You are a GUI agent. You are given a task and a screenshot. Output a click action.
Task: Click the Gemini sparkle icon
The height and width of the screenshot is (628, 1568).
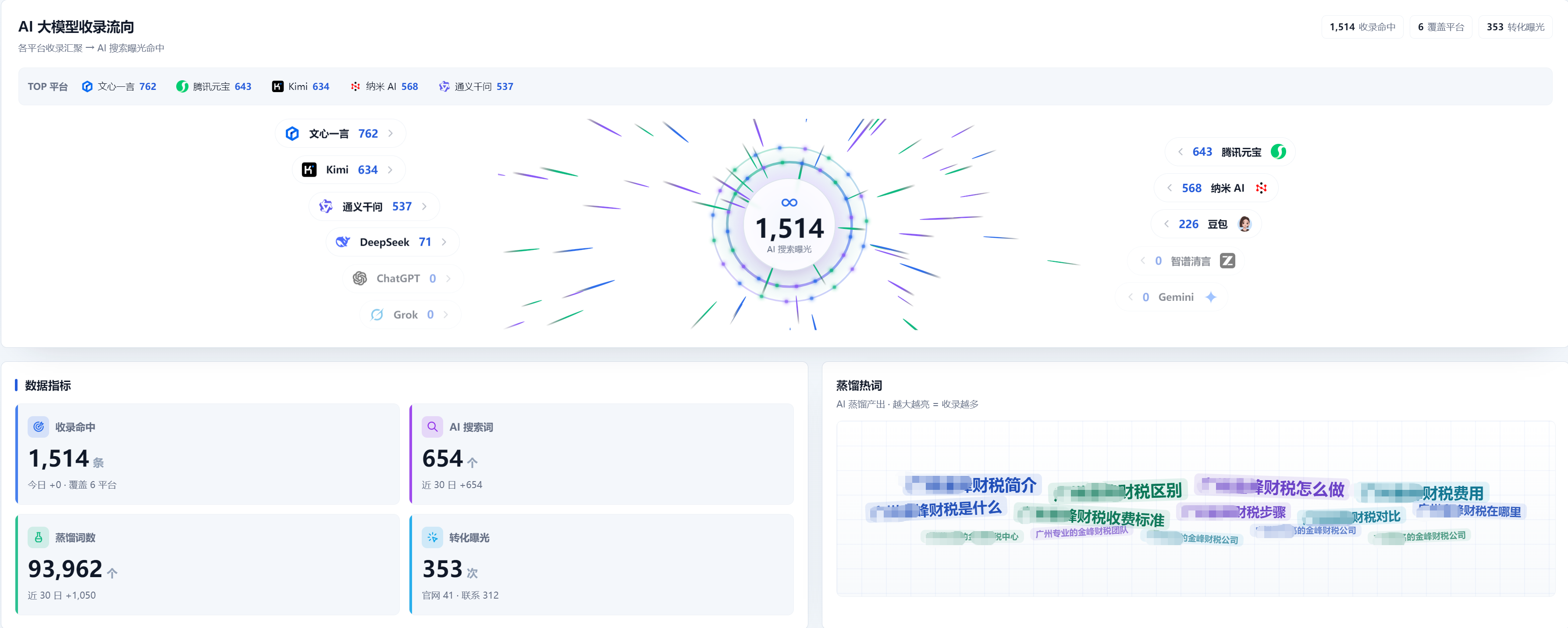point(1211,297)
